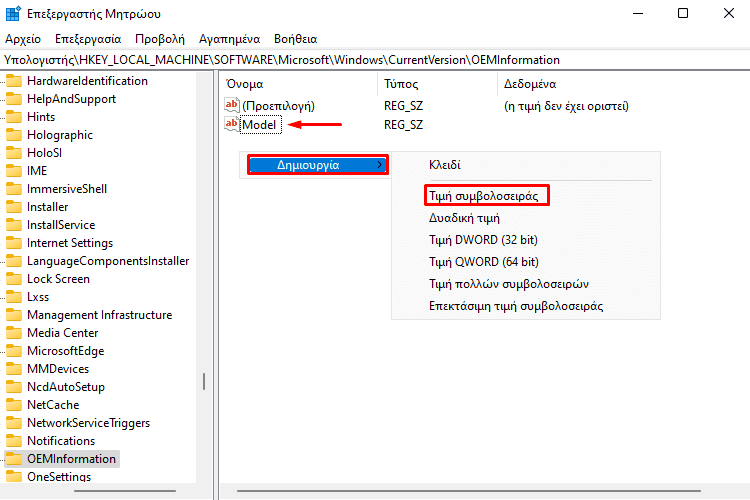This screenshot has width=750, height=500.
Task: Click the folder icon beside Holographic
Action: pyautogui.click(x=14, y=135)
